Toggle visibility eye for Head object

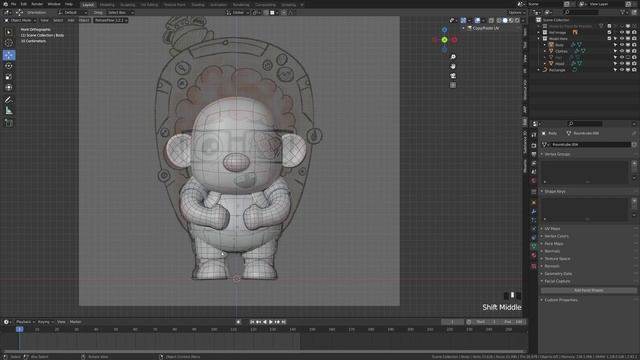(x=622, y=64)
